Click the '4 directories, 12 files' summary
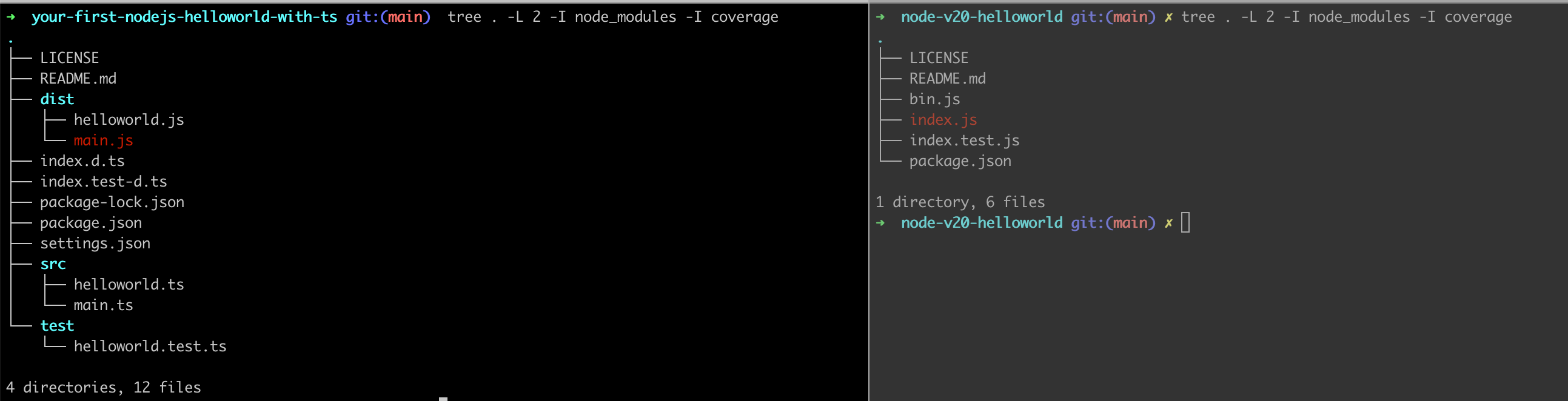Screen dimensions: 1568x401 point(104,388)
